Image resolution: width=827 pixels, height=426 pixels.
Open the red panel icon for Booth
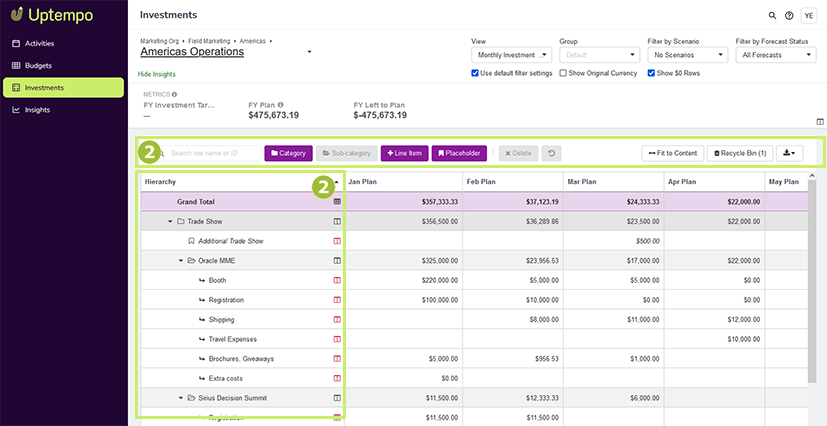point(338,280)
